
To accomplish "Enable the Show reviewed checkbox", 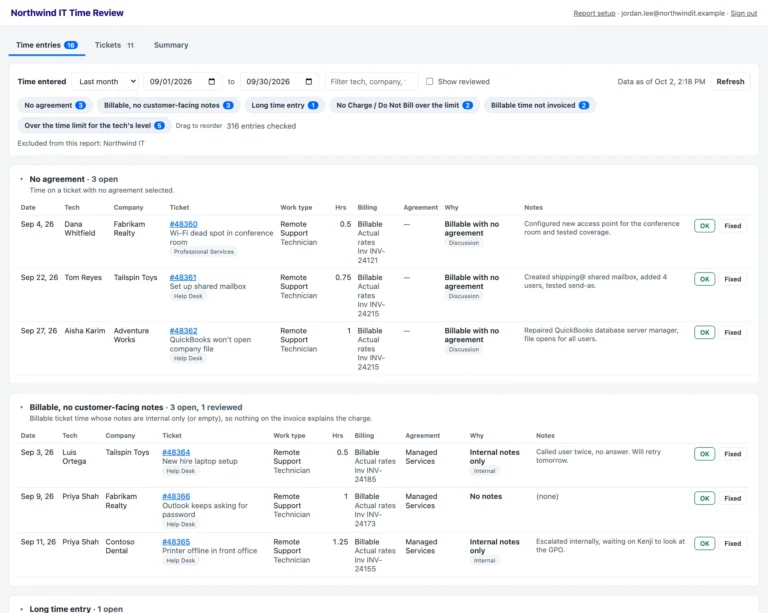I will 430,81.
